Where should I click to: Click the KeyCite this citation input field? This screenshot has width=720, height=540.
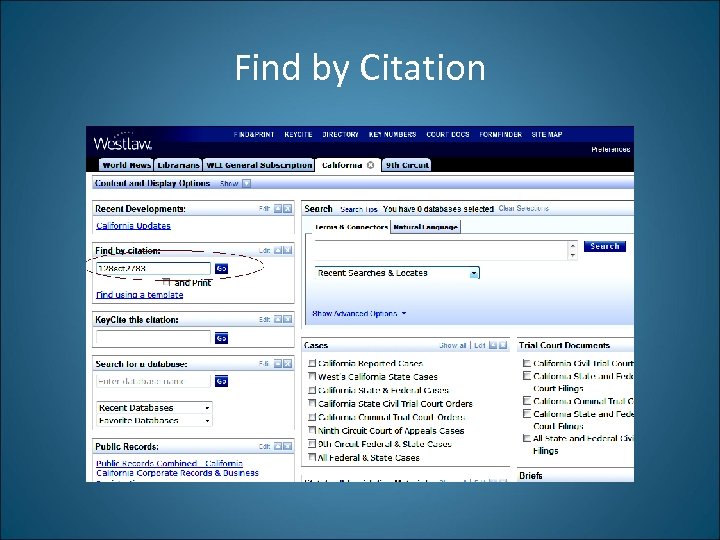click(x=153, y=338)
